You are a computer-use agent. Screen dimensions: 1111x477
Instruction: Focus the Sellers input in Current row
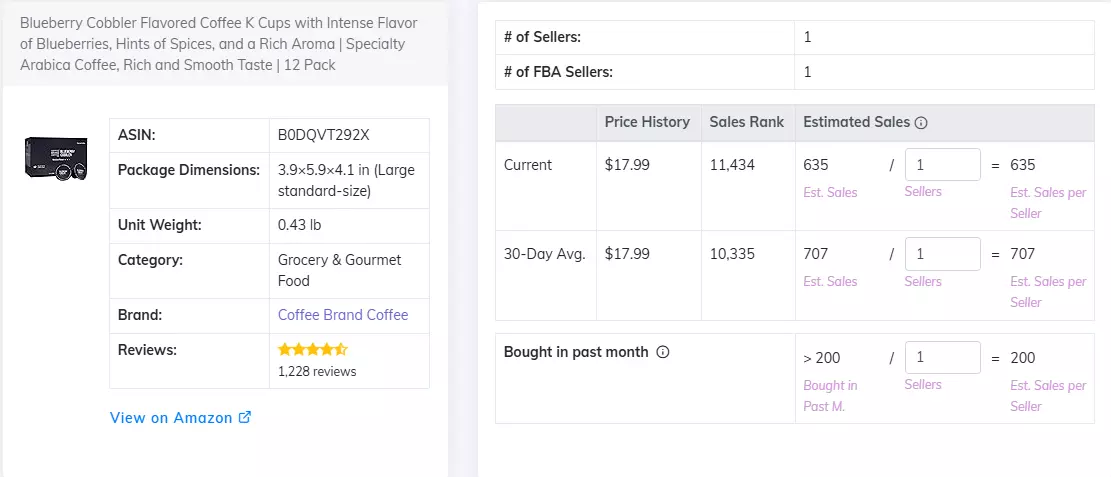942,165
